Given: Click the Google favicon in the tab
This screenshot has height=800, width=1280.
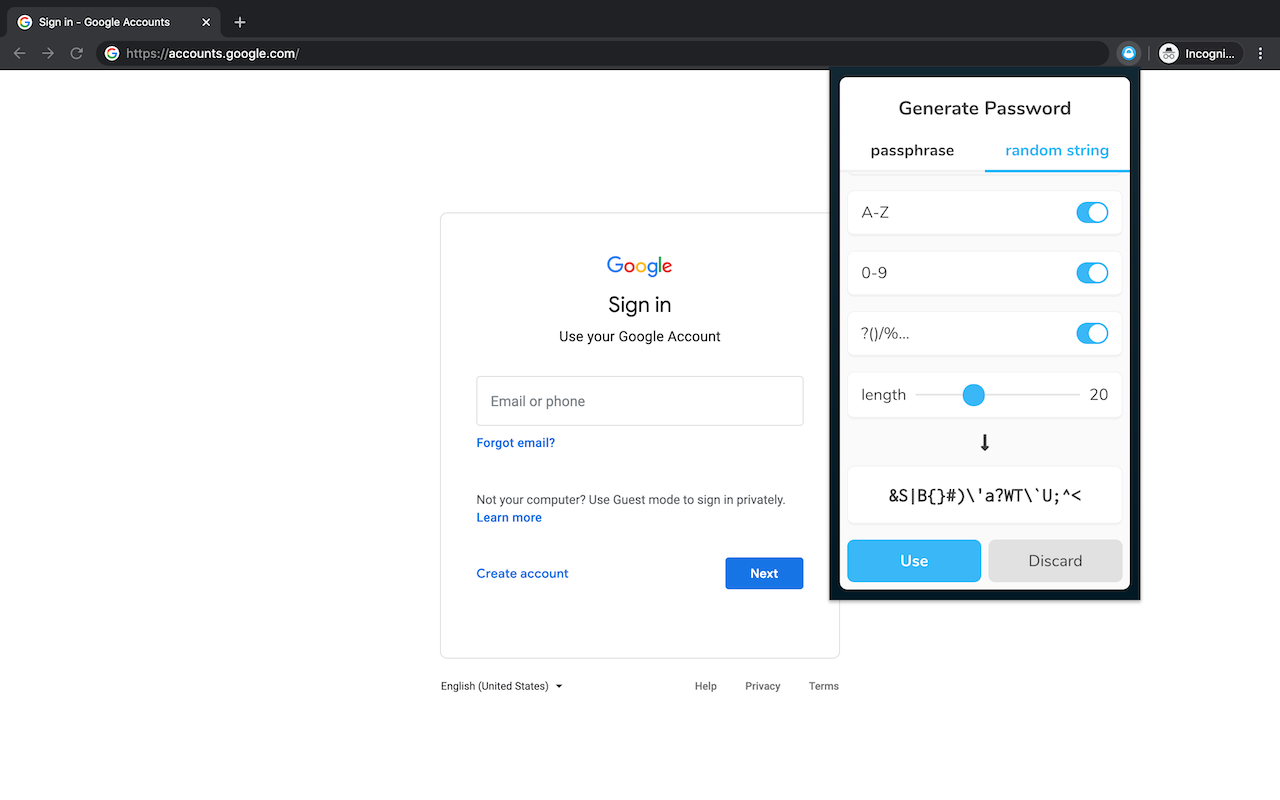Looking at the screenshot, I should [23, 21].
